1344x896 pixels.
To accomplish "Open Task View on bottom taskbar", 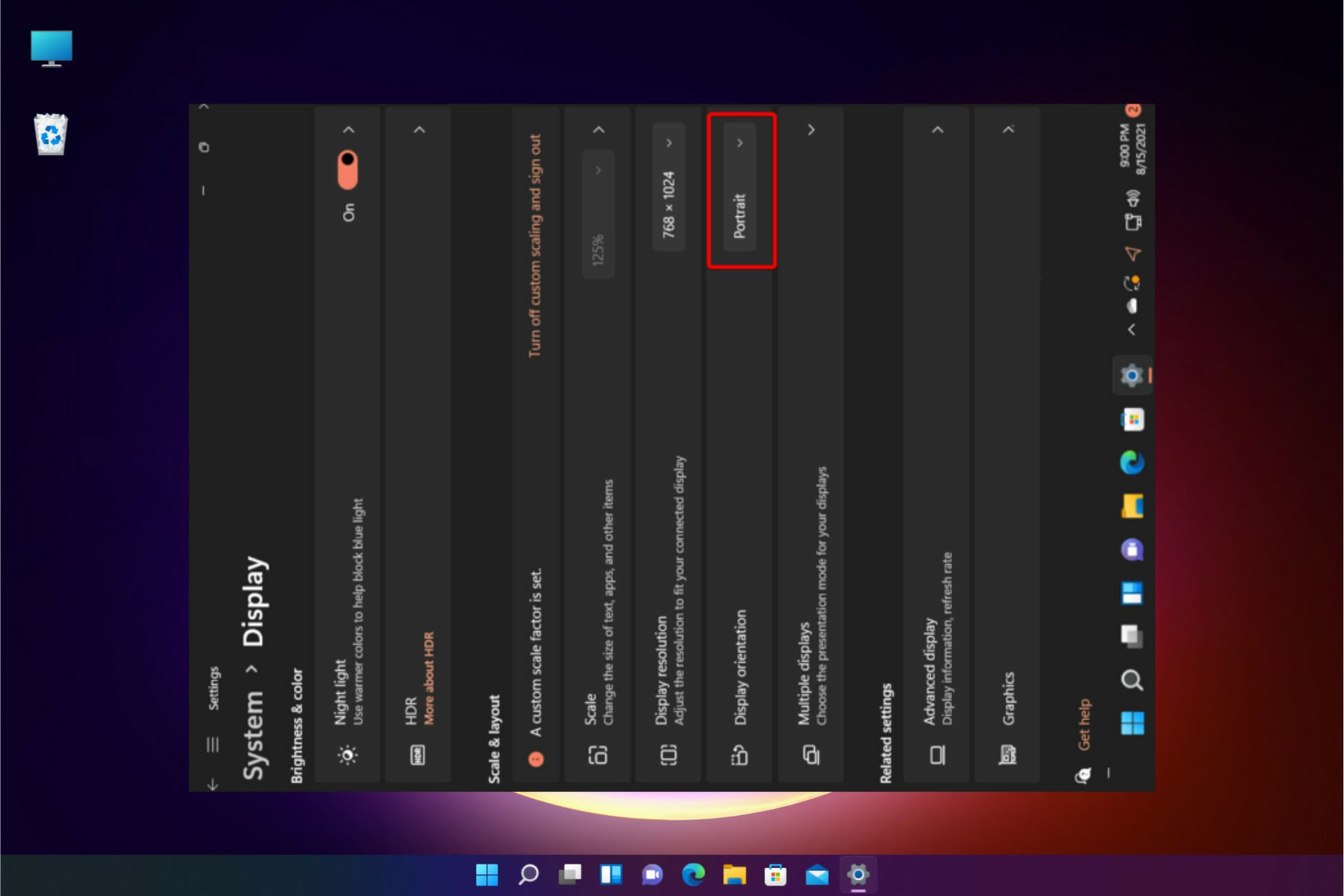I will tap(570, 874).
